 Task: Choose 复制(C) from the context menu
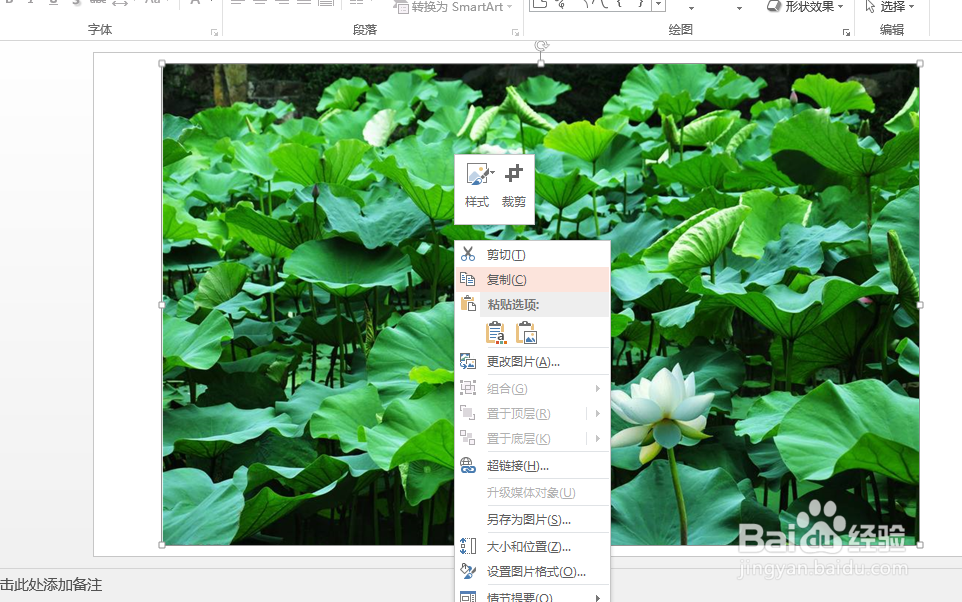533,279
